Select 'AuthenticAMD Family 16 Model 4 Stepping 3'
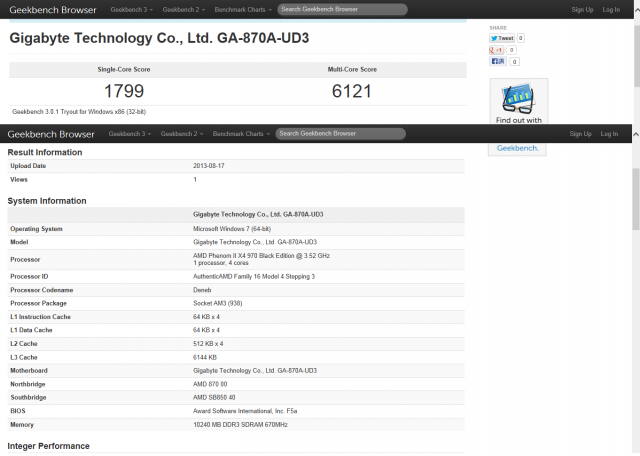 tap(254, 276)
